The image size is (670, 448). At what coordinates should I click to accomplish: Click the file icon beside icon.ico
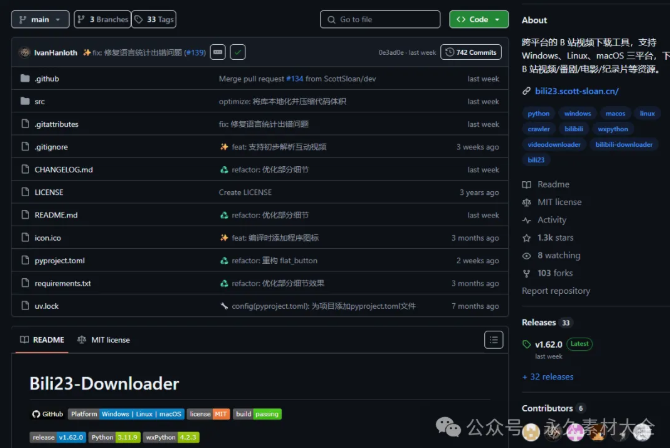[x=25, y=237]
